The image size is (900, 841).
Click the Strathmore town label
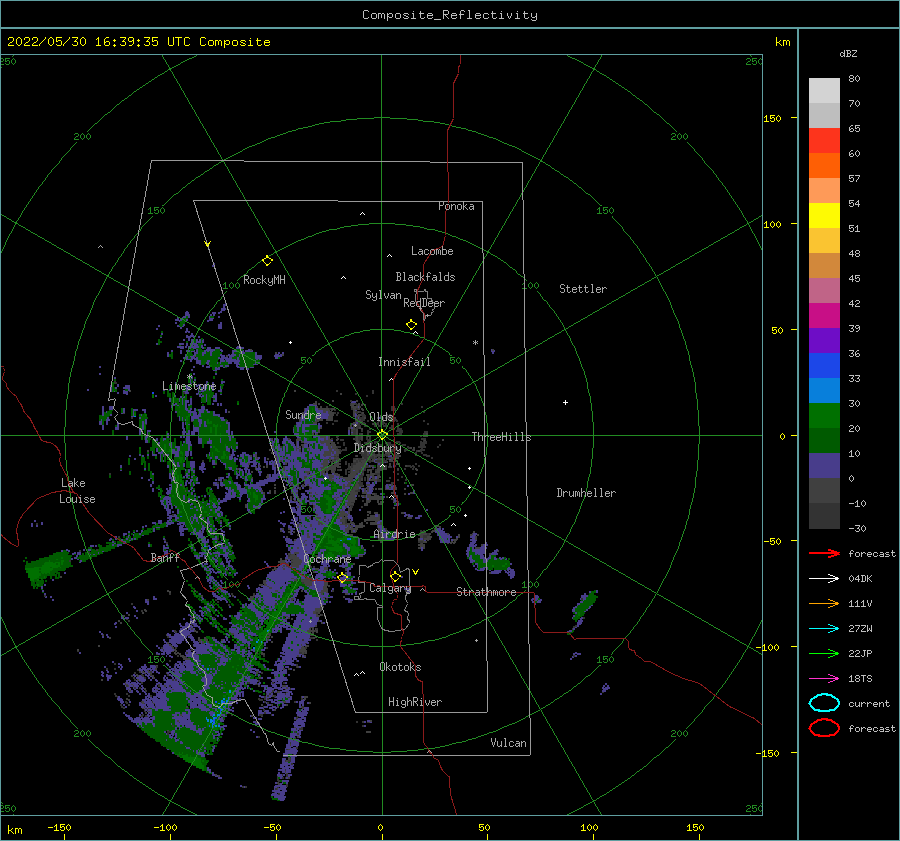tap(486, 592)
